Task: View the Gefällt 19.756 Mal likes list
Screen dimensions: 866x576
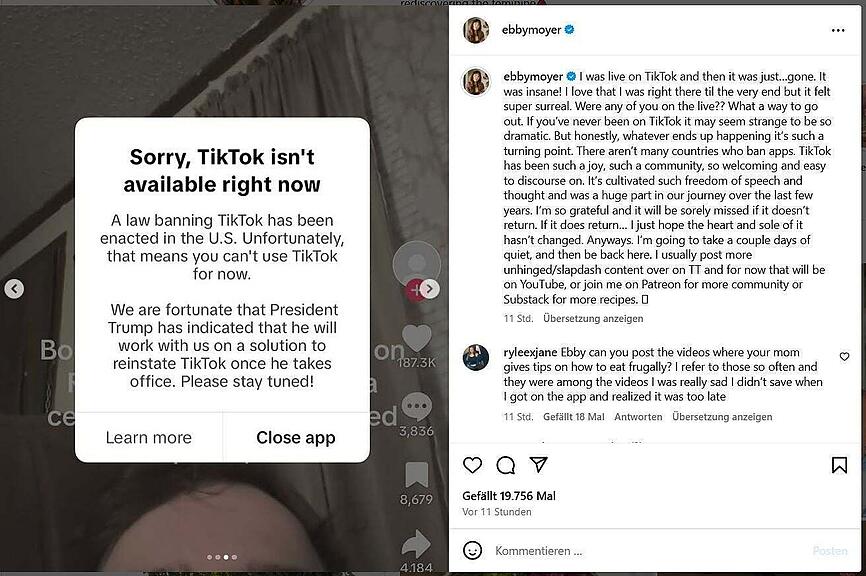Action: point(509,496)
